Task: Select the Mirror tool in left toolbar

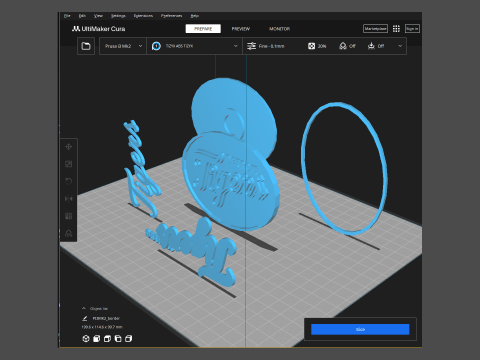Action: (69, 199)
